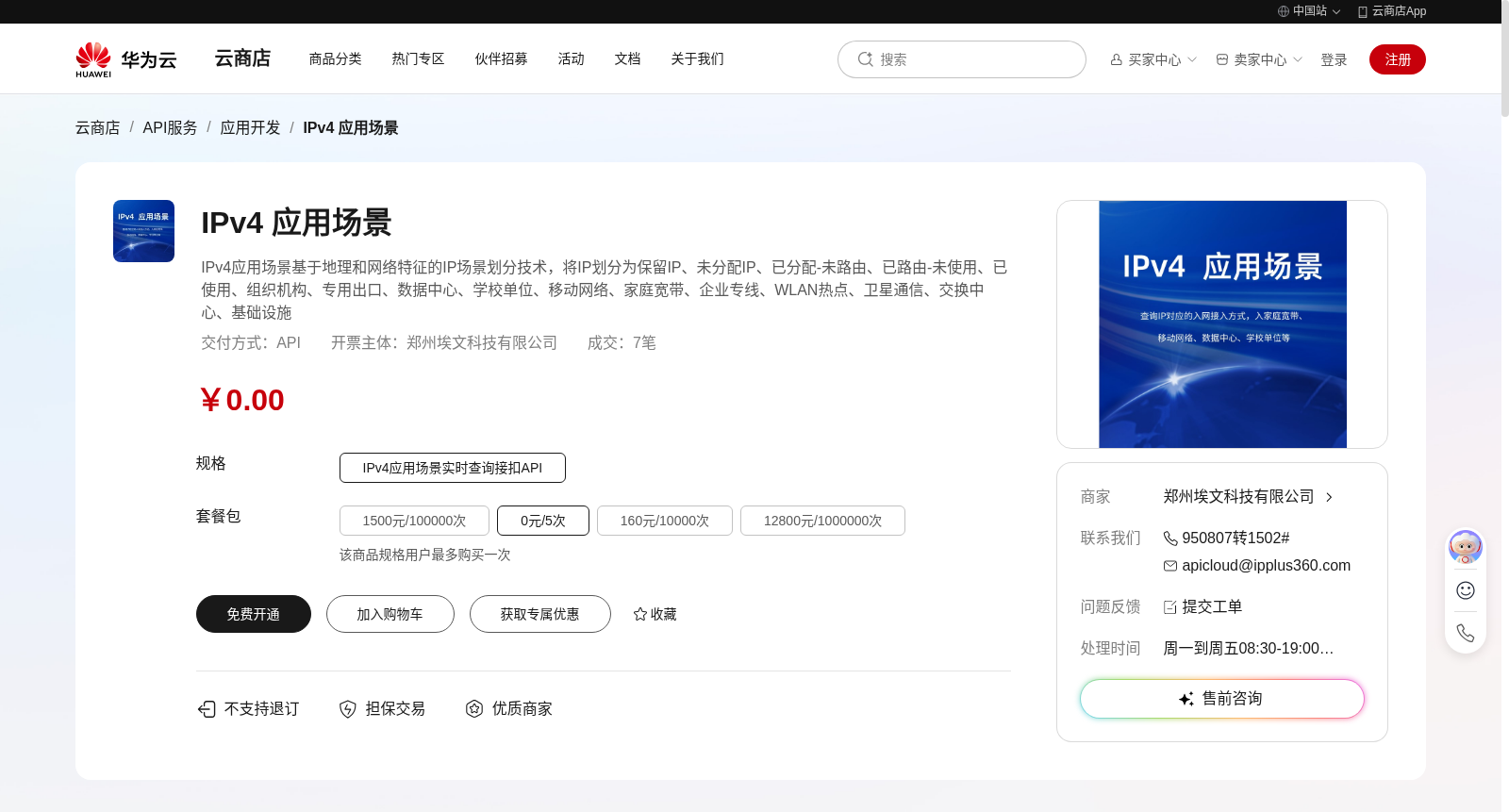The height and width of the screenshot is (812, 1509).
Task: Click the 获取专属优惠 button
Action: [540, 614]
